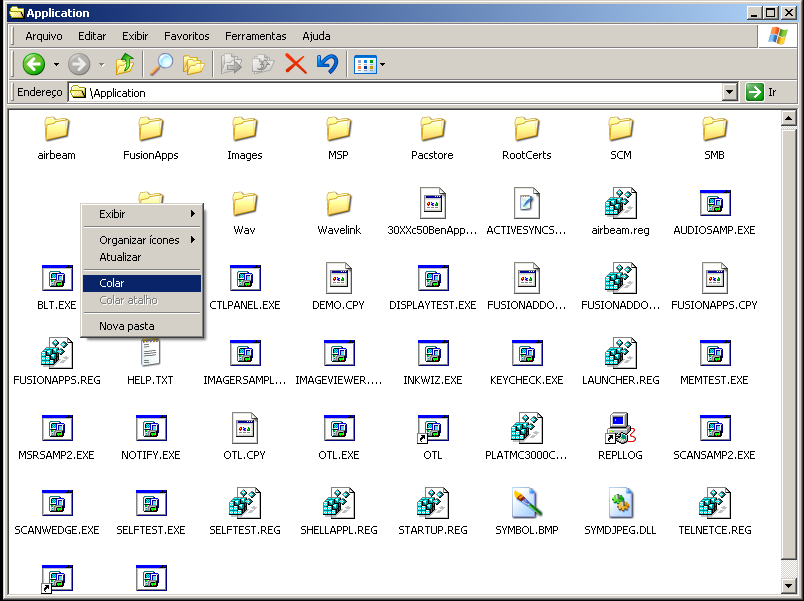Expand the Organizar ícones submenu
Image resolution: width=804 pixels, height=601 pixels.
click(x=142, y=240)
